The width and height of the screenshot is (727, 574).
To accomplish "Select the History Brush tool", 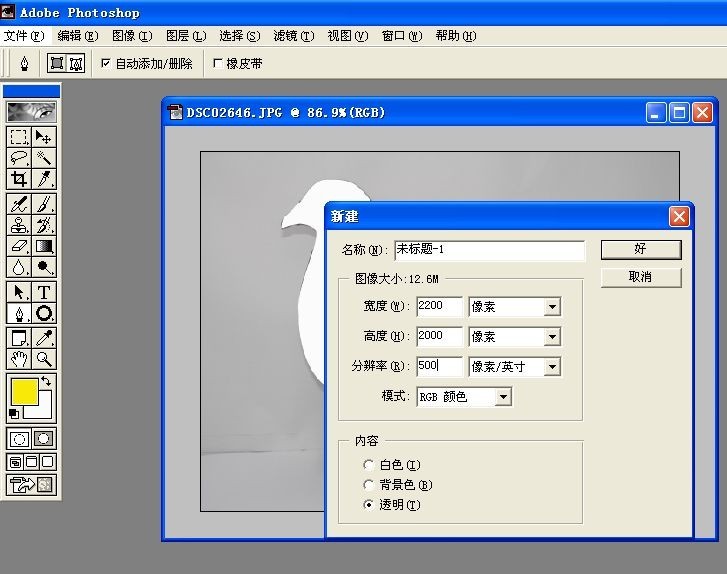I will point(44,225).
